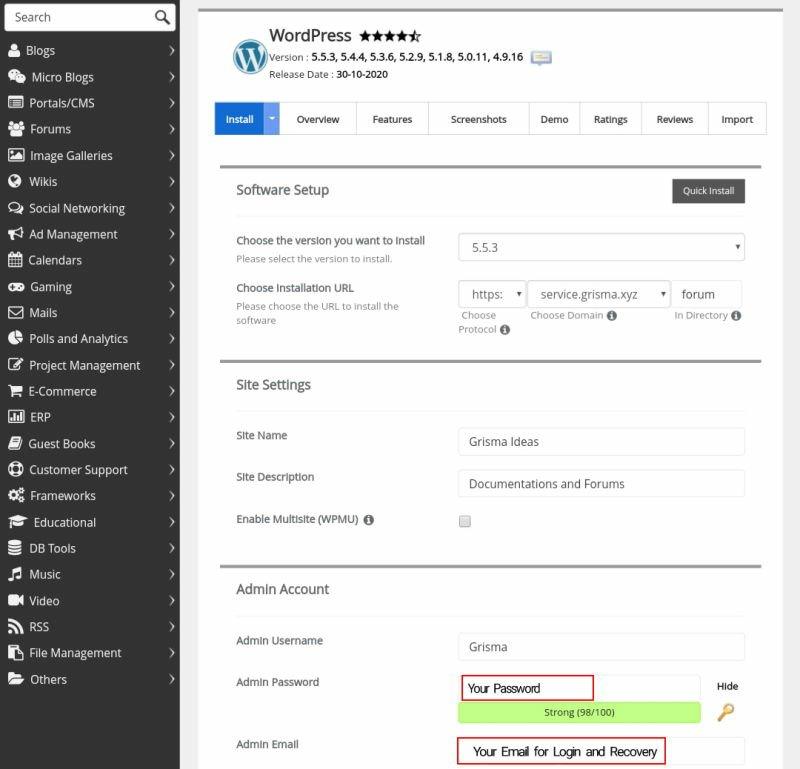This screenshot has height=769, width=800.
Task: Switch to the Screenshots tab
Action: 478,118
